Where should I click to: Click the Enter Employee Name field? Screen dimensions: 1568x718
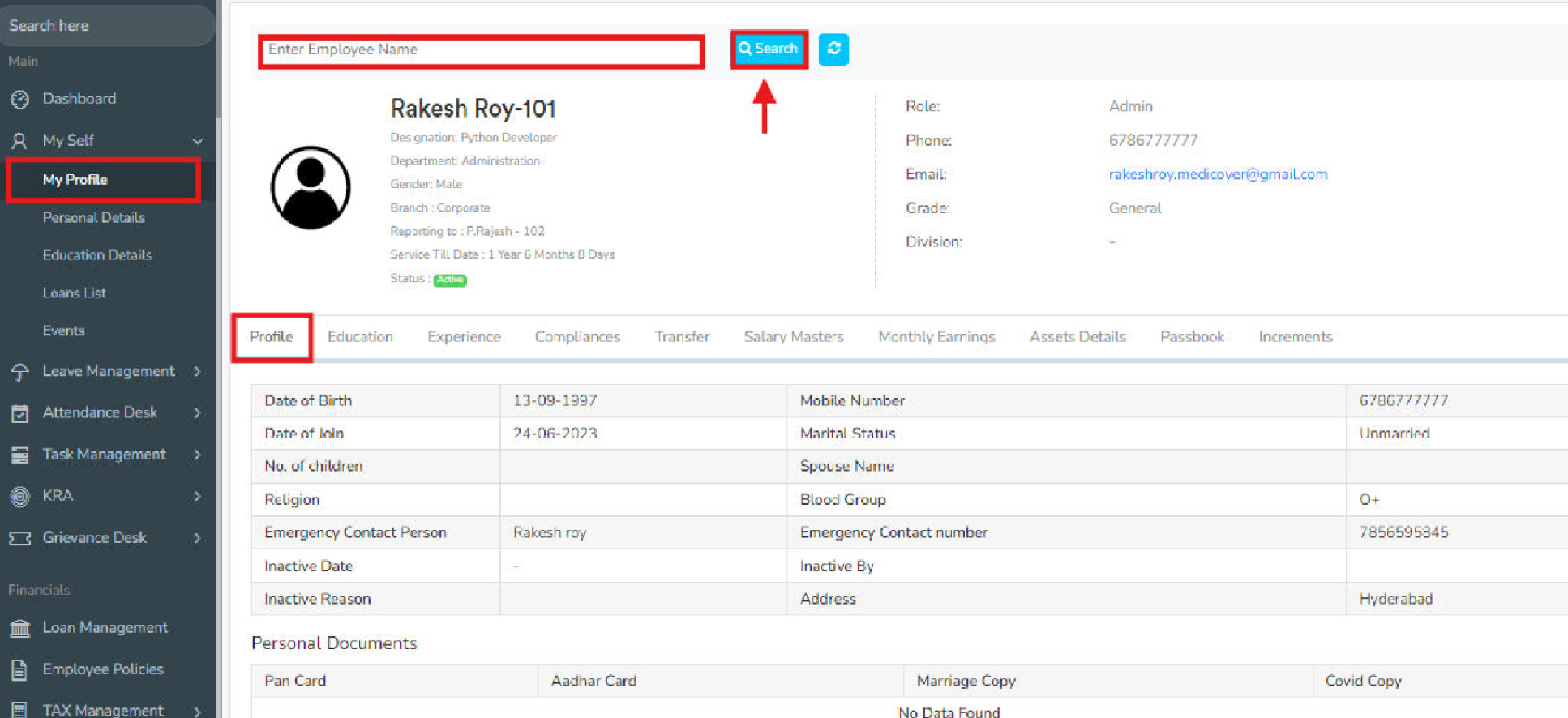(x=481, y=50)
